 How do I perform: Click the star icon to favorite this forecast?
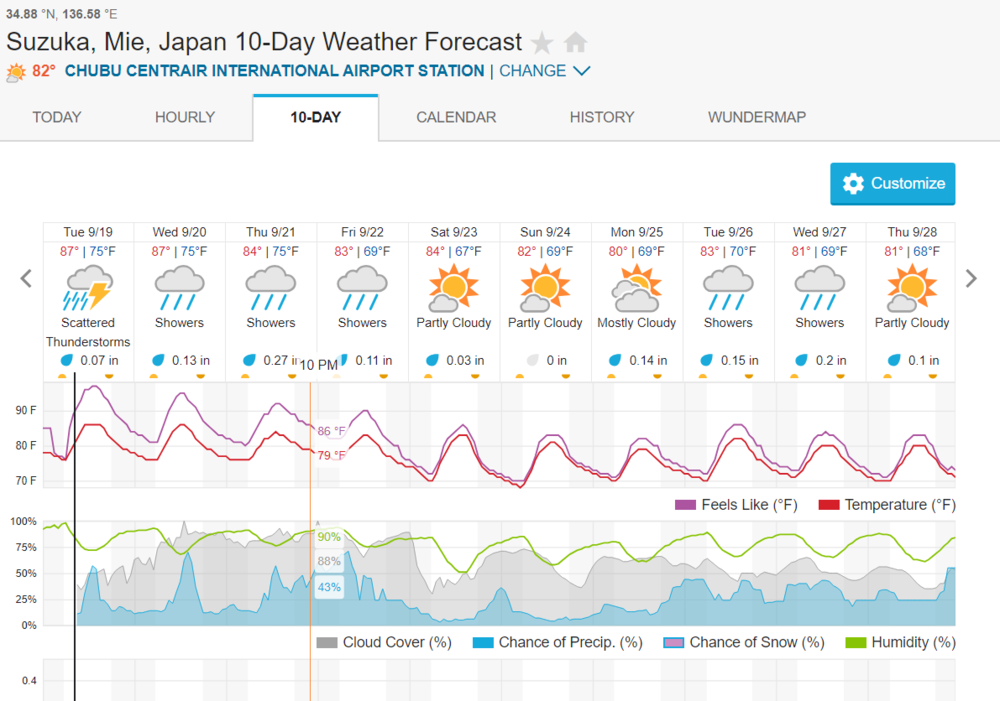541,42
